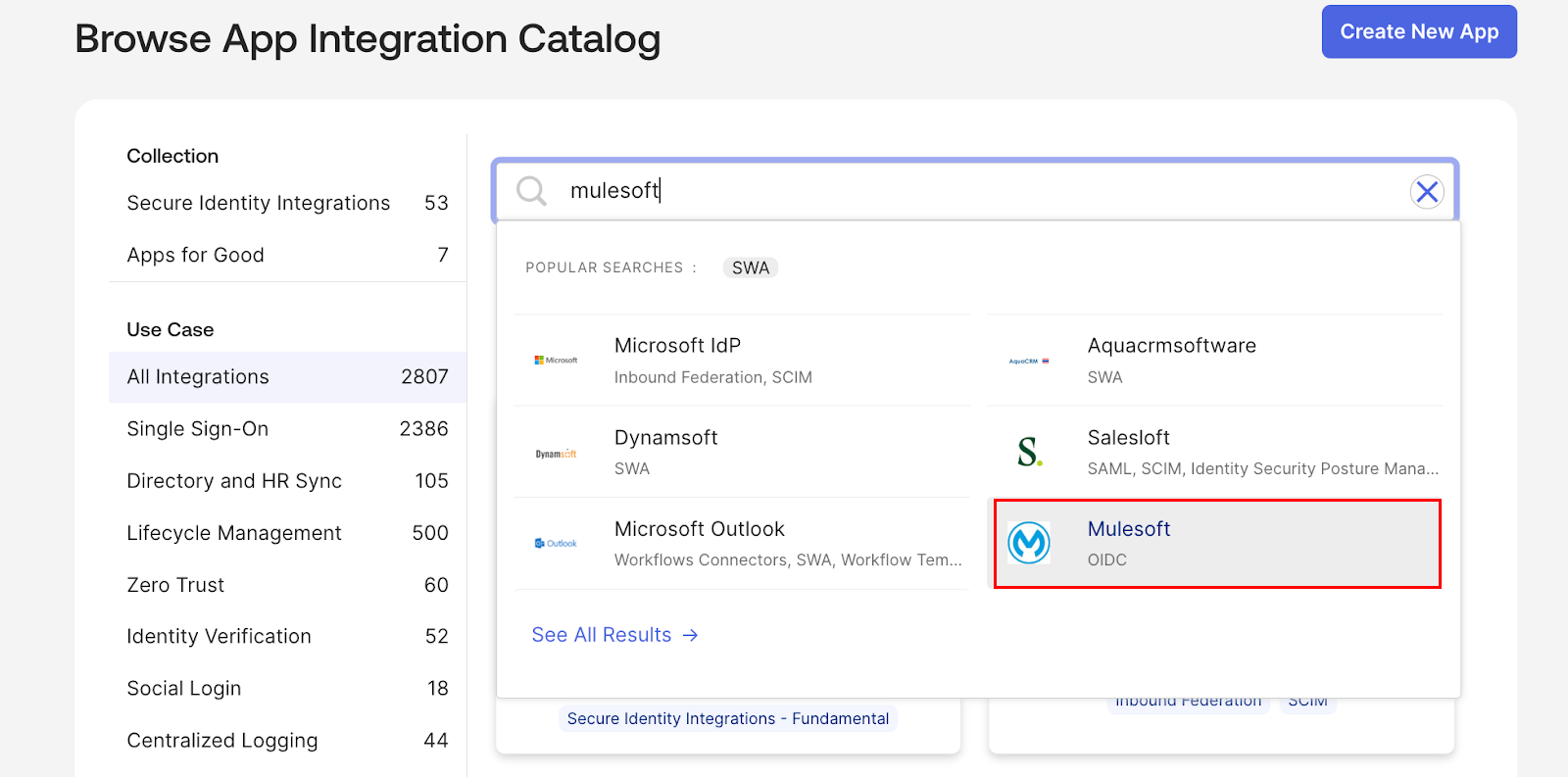Select the Lifecycle Management filter
1568x777 pixels.
click(287, 533)
